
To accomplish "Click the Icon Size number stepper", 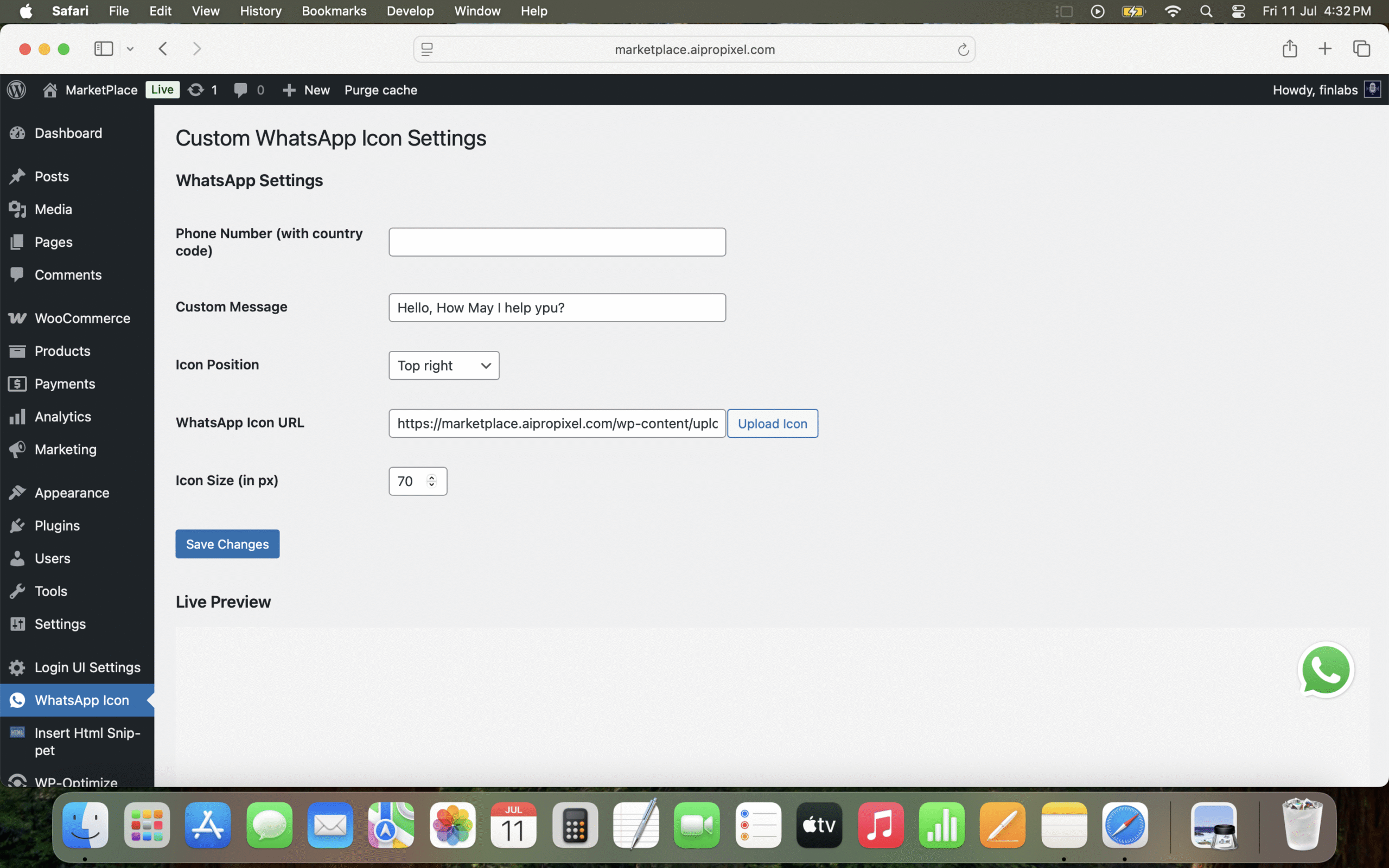I will [x=432, y=481].
